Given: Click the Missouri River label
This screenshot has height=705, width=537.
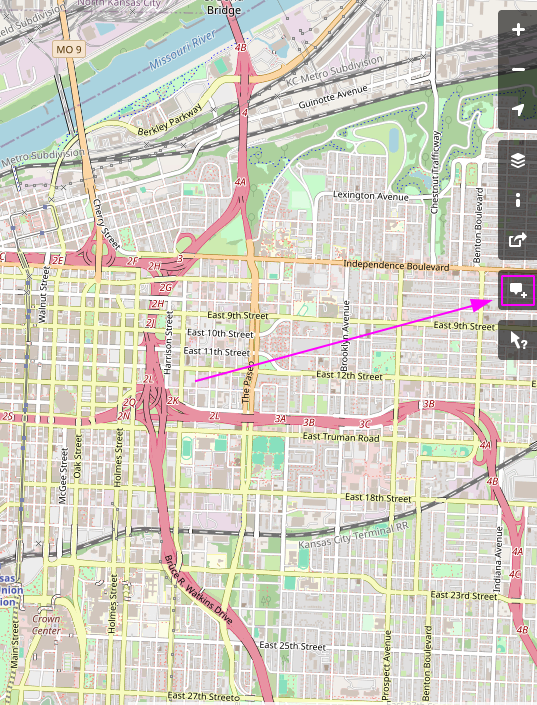Looking at the screenshot, I should pos(182,49).
